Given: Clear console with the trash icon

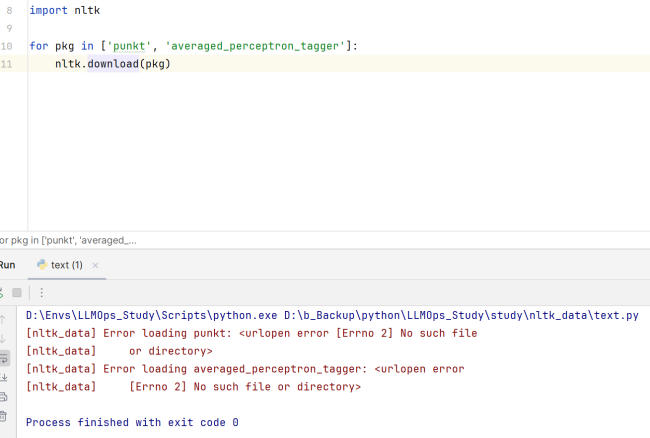Looking at the screenshot, I should 3,416.
